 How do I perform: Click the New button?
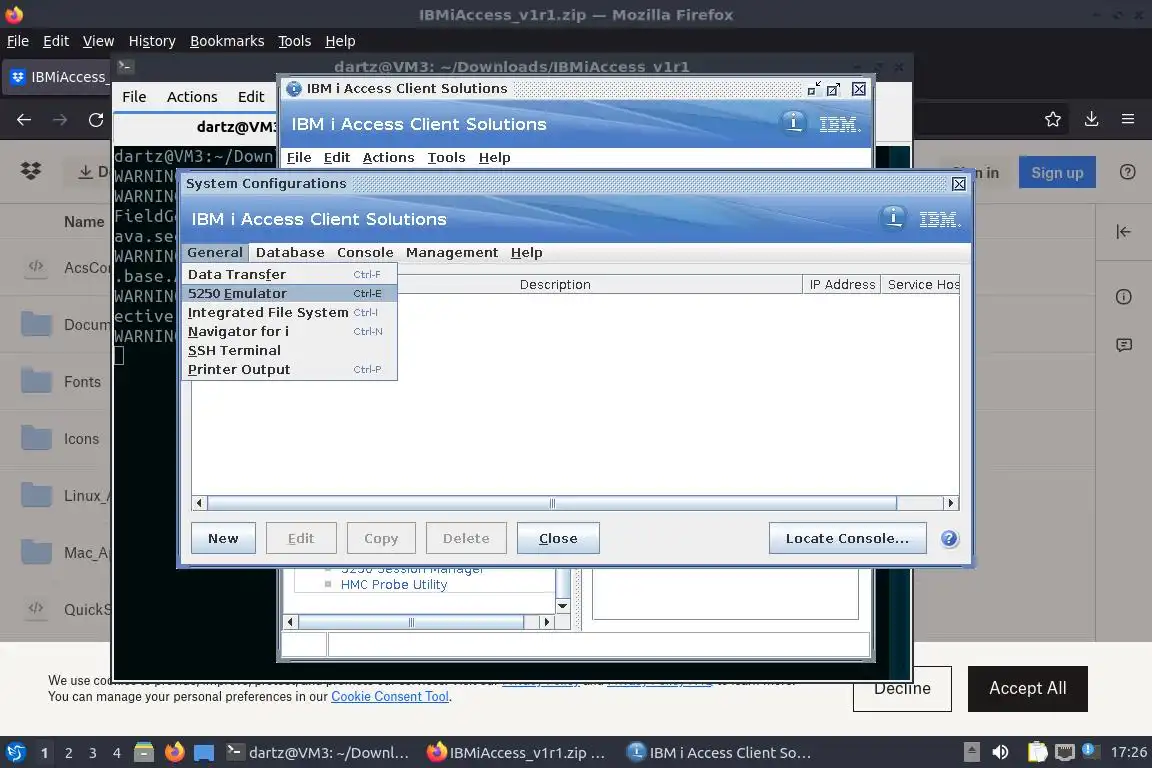223,538
